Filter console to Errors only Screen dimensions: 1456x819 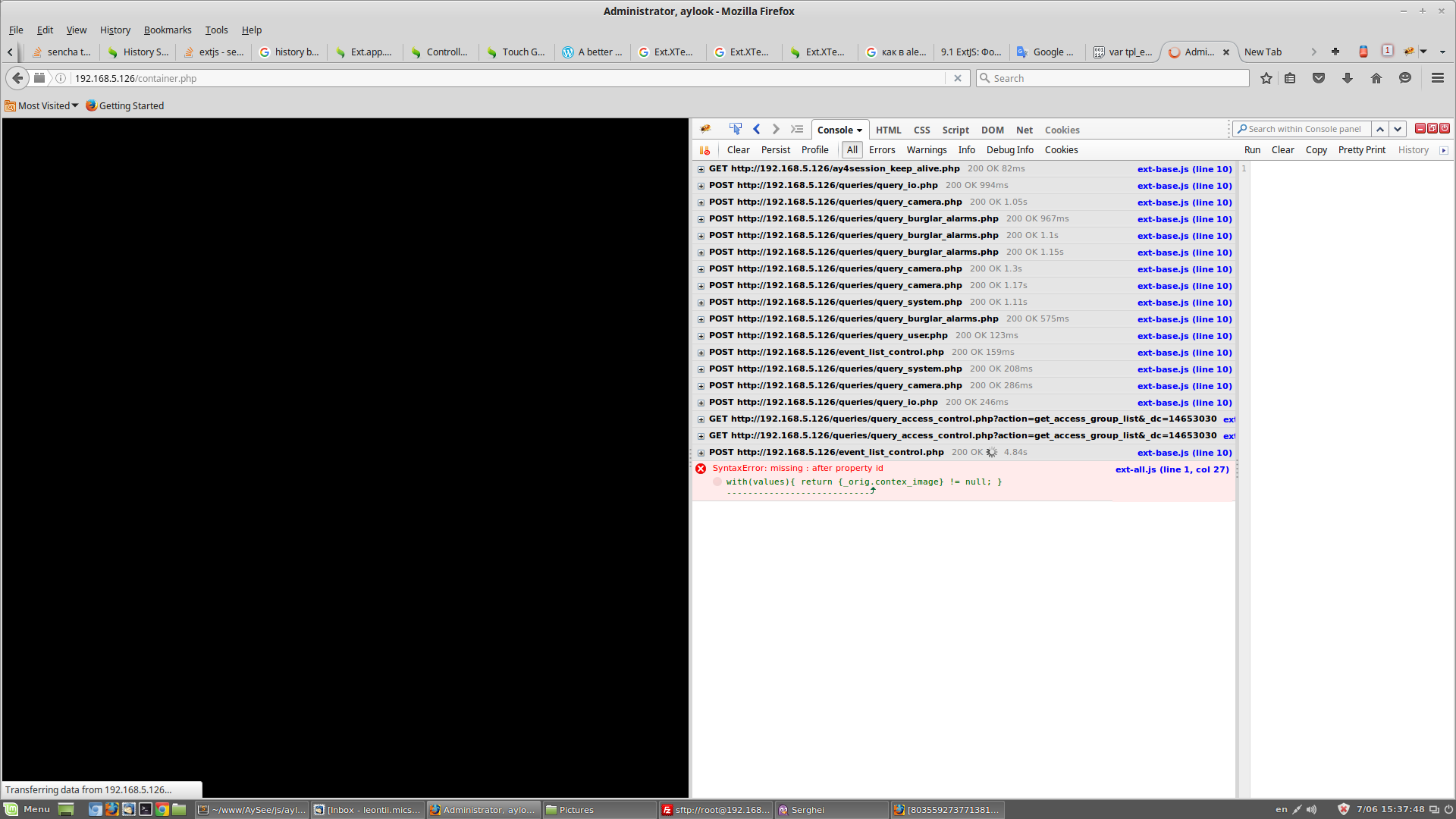(882, 150)
